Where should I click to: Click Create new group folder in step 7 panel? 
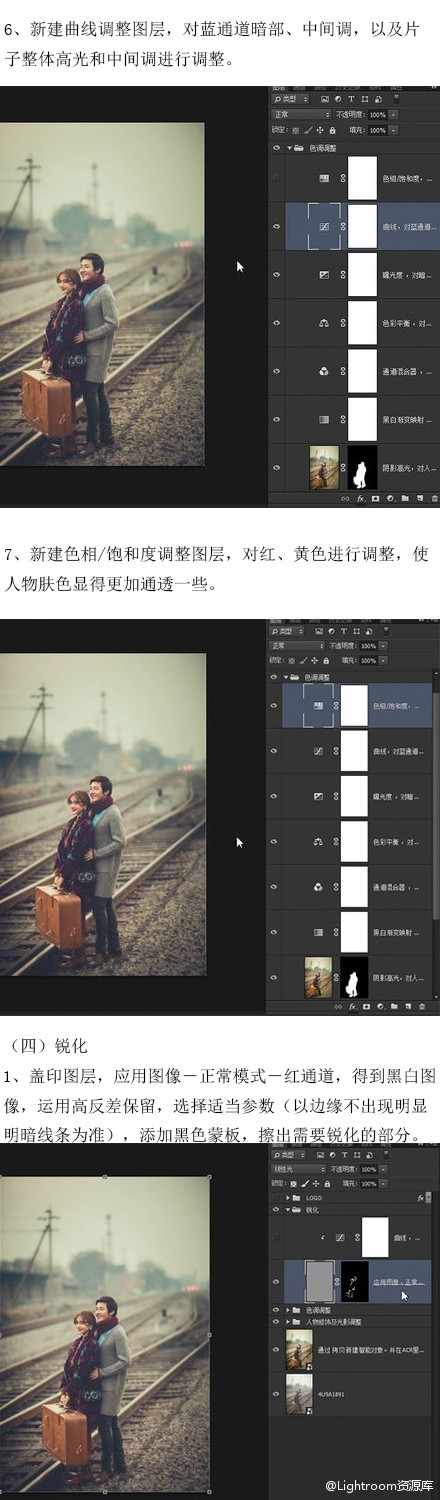pyautogui.click(x=394, y=1007)
